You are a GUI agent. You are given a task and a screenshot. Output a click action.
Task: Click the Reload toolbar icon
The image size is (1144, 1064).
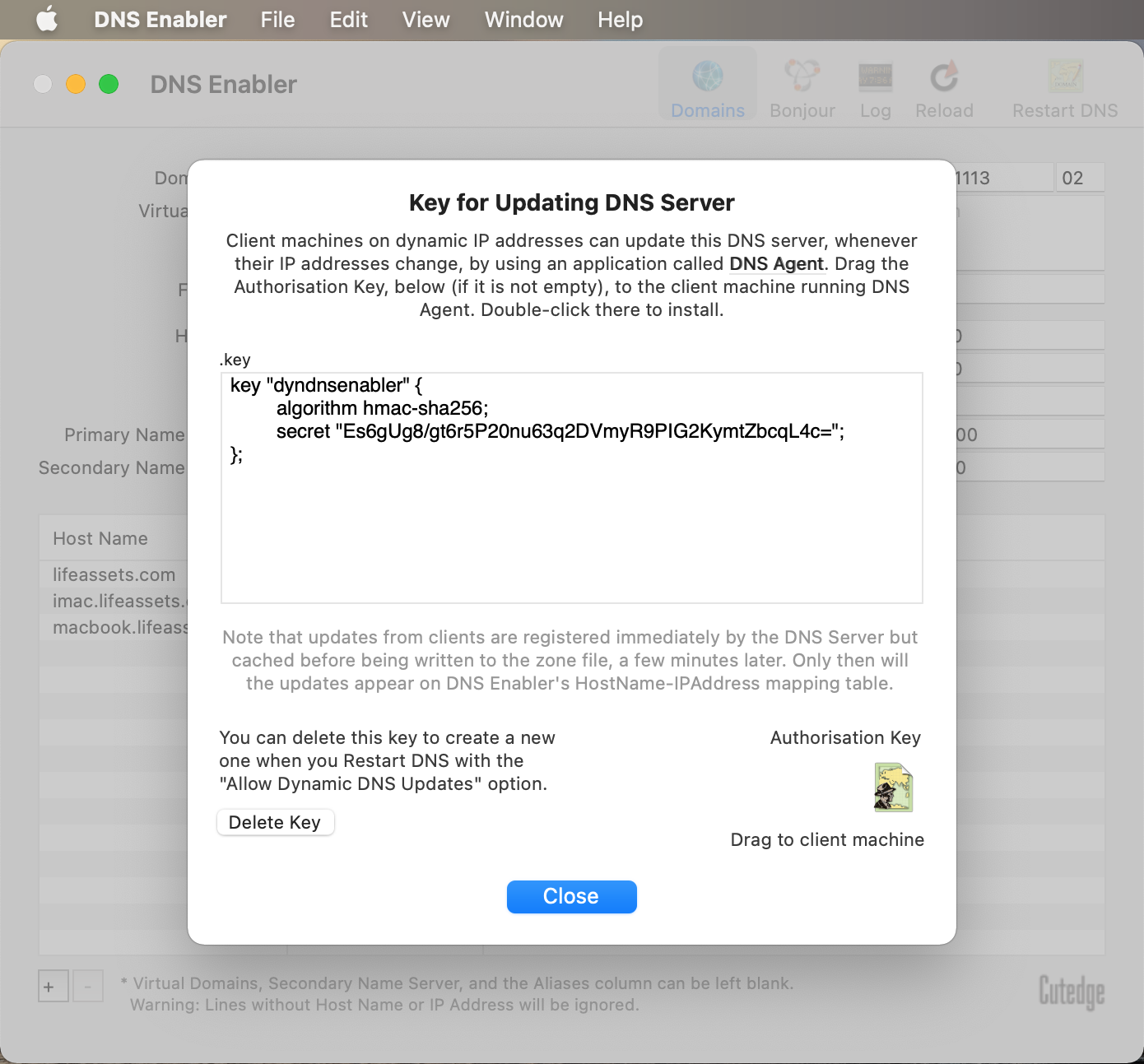point(944,77)
